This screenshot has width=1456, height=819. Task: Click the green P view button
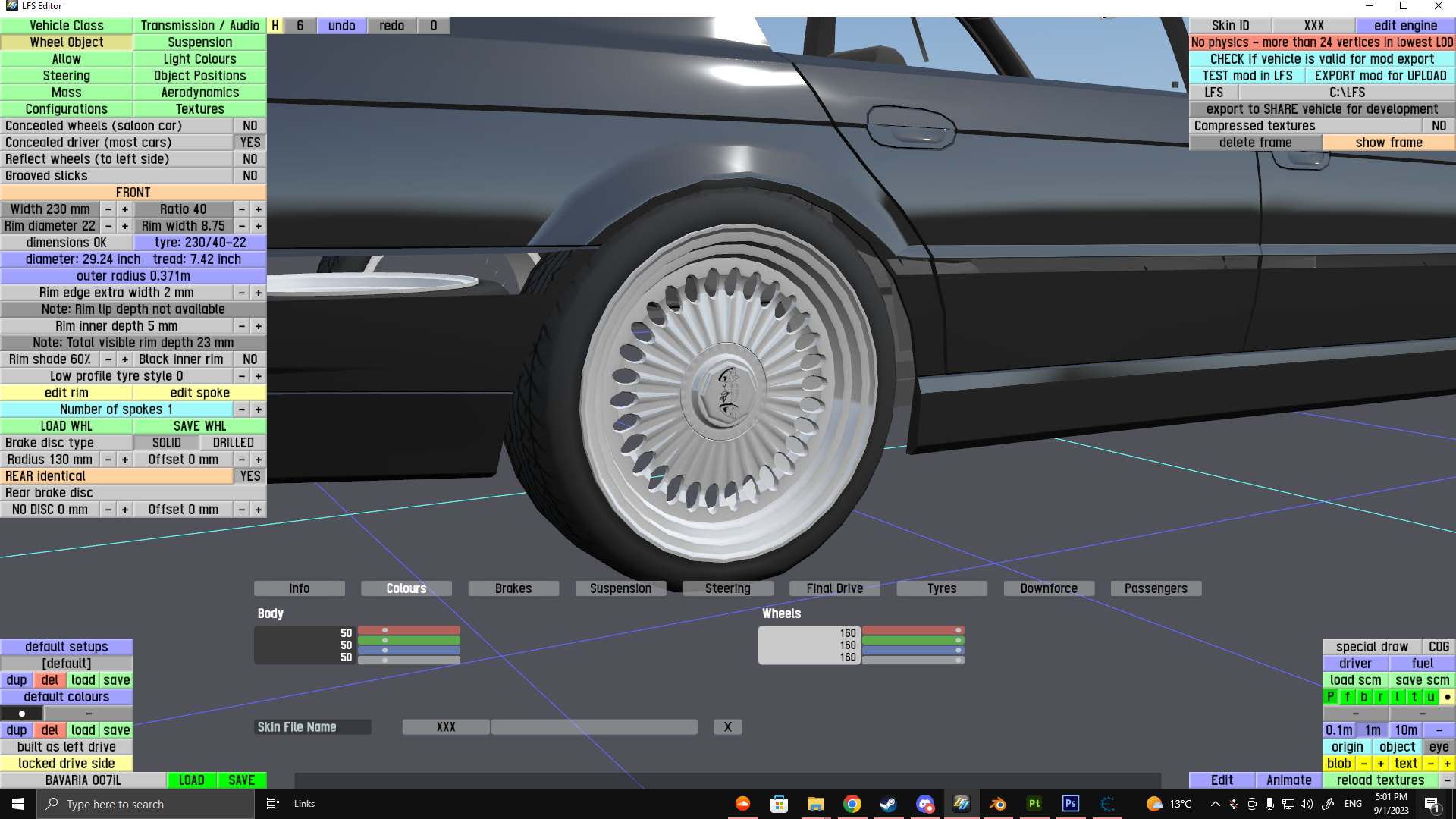coord(1331,697)
